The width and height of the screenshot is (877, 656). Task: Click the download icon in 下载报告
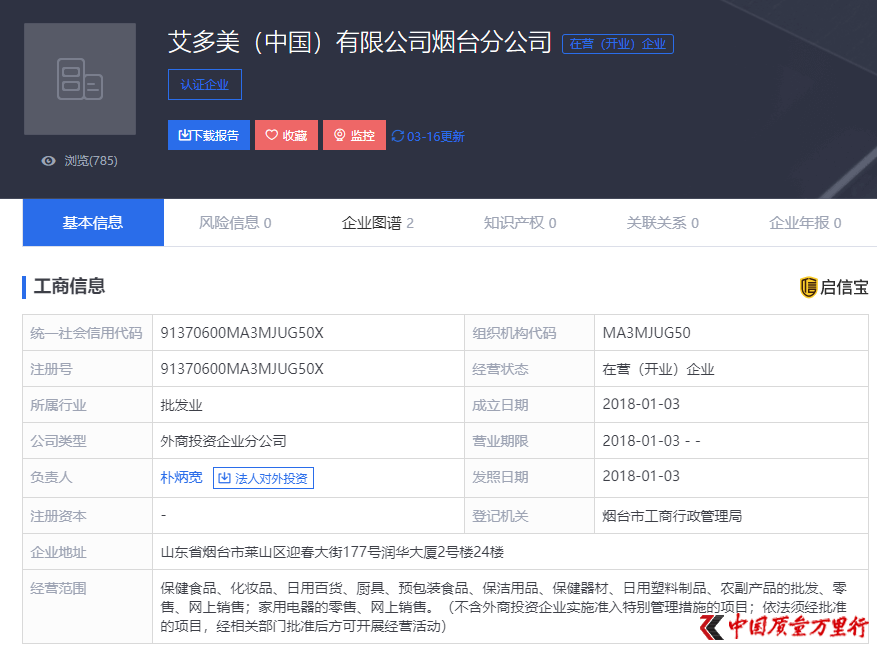[x=184, y=135]
